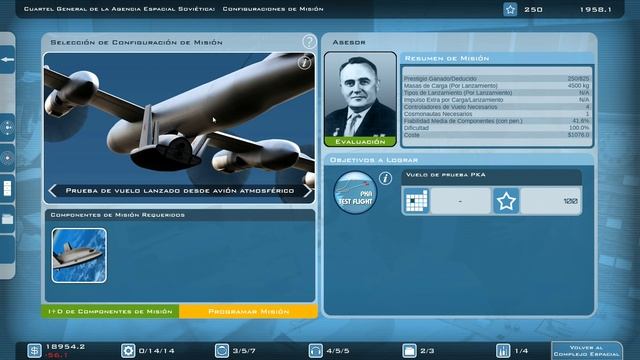Click the Coste row in mission summary
Image resolution: width=640 pixels, height=360 pixels.
(x=497, y=135)
